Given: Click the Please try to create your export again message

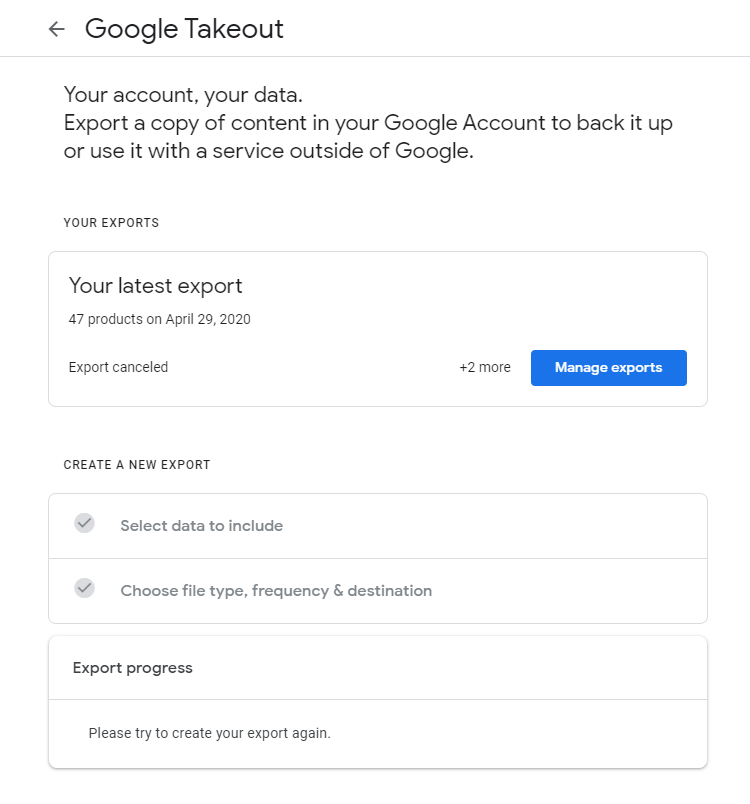Looking at the screenshot, I should [209, 733].
